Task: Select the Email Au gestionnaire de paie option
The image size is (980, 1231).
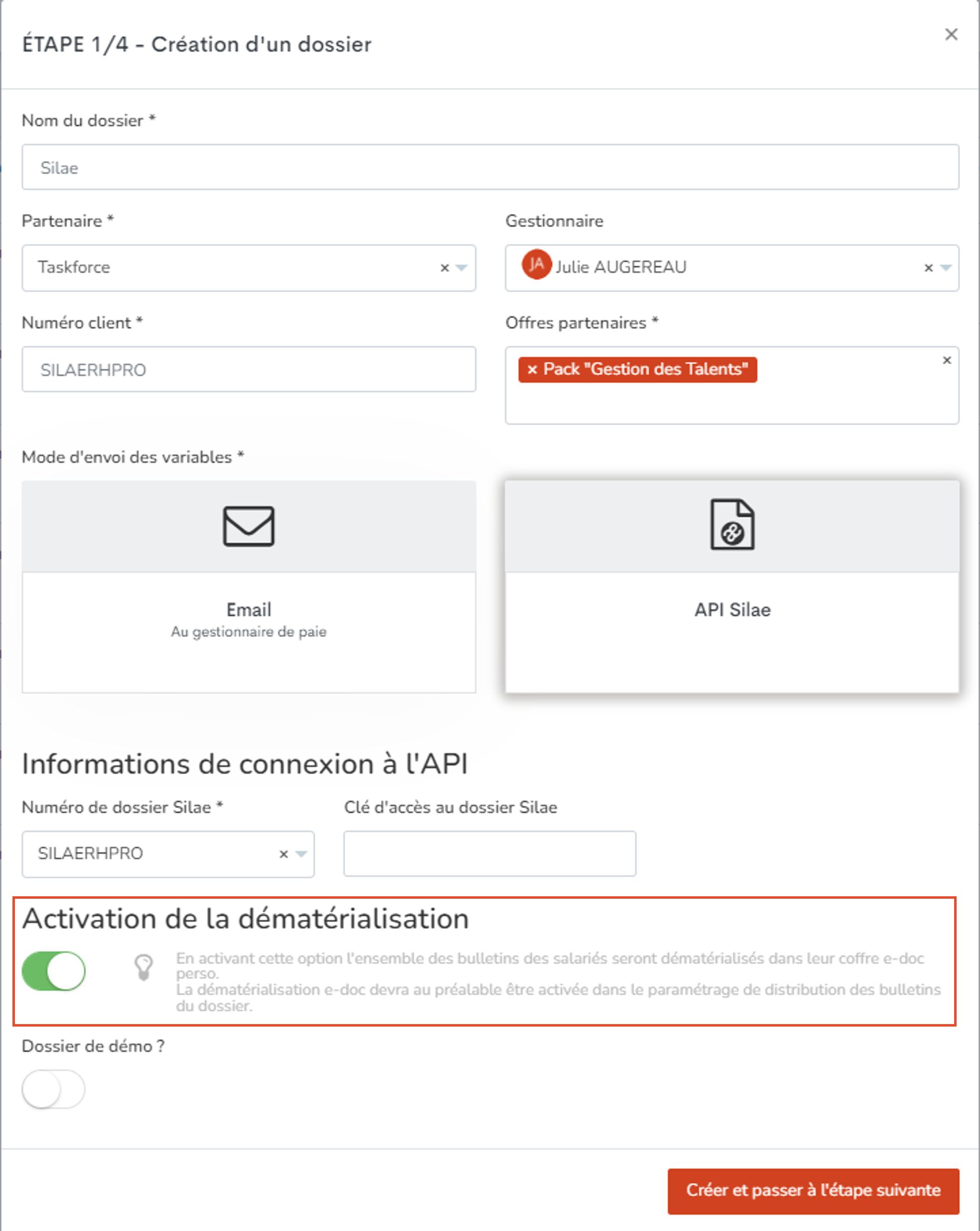Action: coord(248,587)
